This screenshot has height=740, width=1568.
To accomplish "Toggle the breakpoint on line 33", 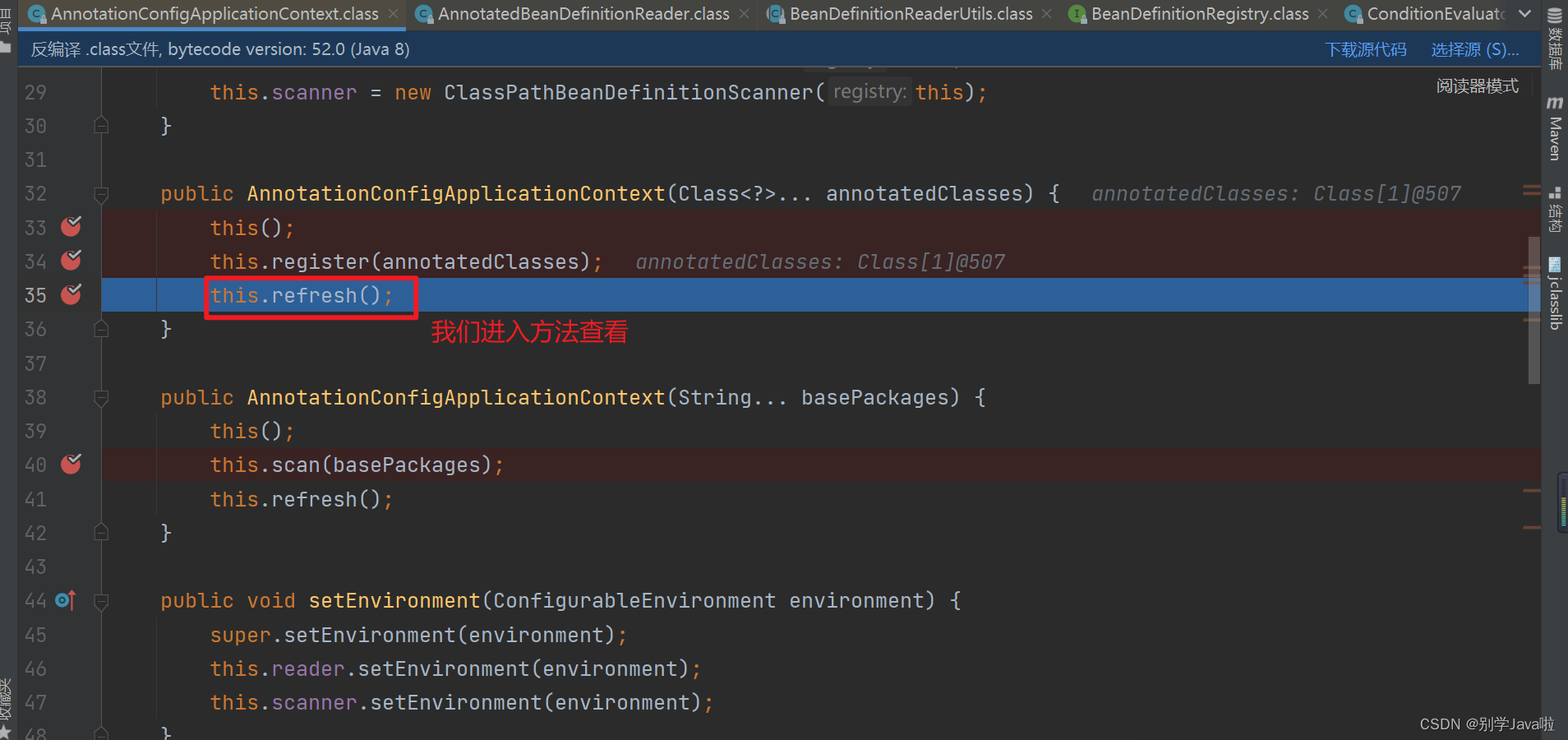I will 71,227.
